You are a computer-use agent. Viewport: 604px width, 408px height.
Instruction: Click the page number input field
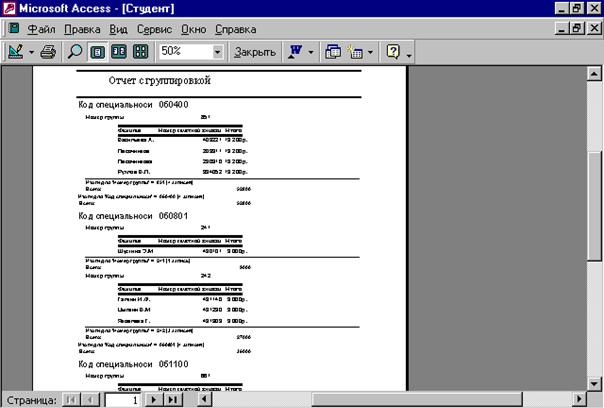119,399
